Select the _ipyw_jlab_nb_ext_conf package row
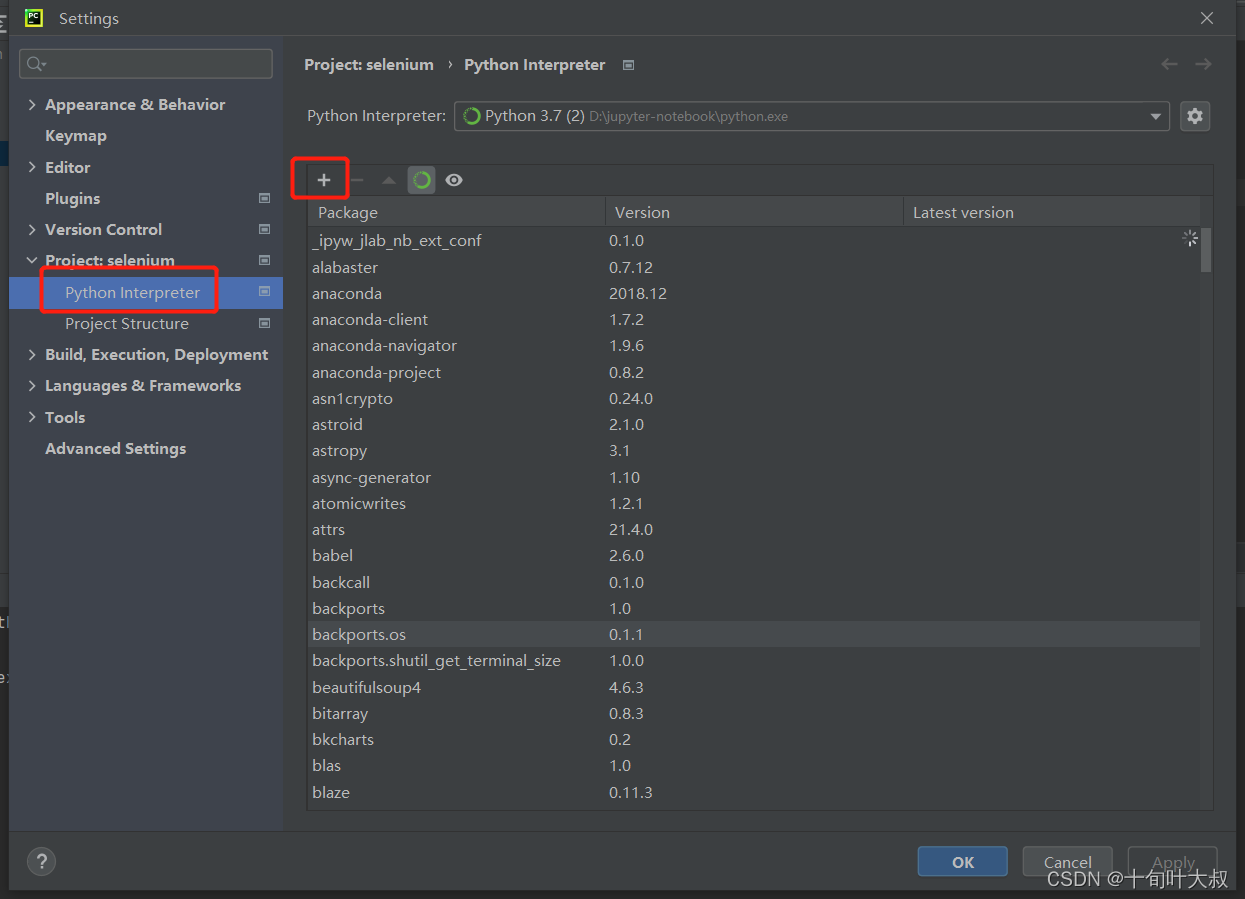 click(754, 240)
